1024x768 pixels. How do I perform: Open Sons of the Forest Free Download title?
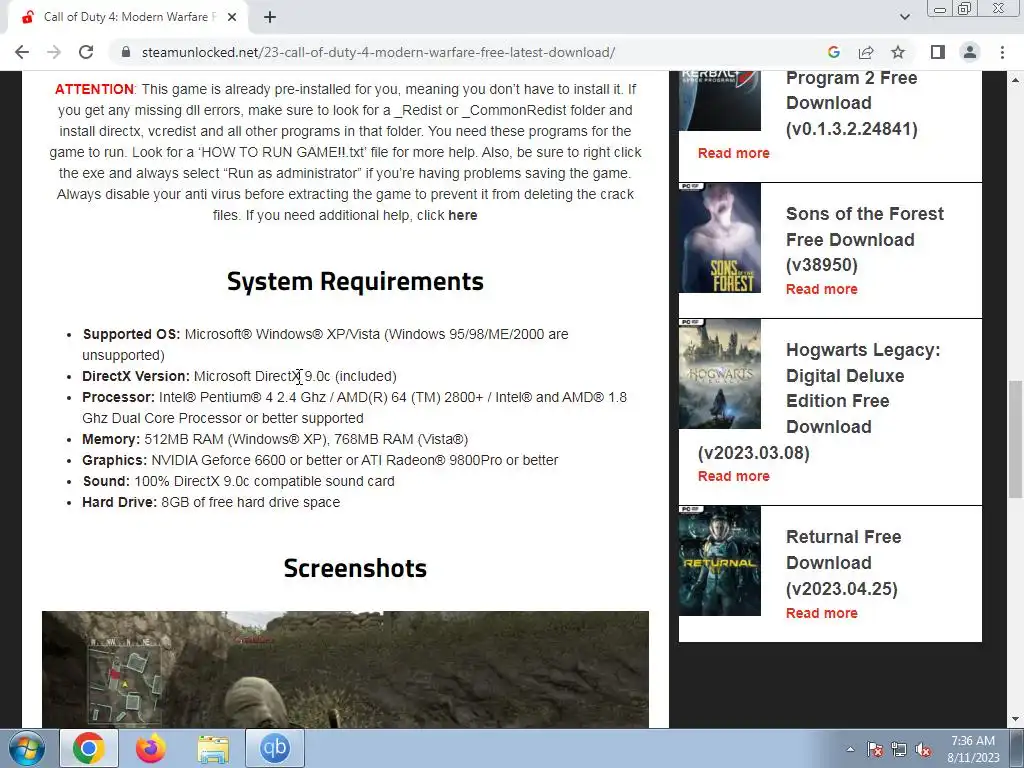[865, 240]
